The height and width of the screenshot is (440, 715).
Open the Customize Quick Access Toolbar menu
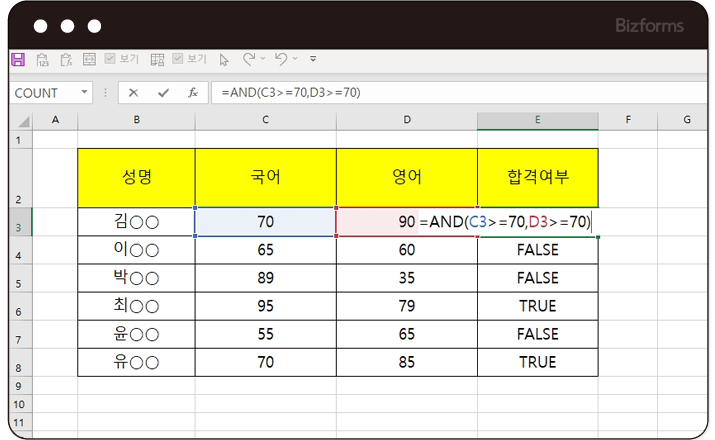314,60
